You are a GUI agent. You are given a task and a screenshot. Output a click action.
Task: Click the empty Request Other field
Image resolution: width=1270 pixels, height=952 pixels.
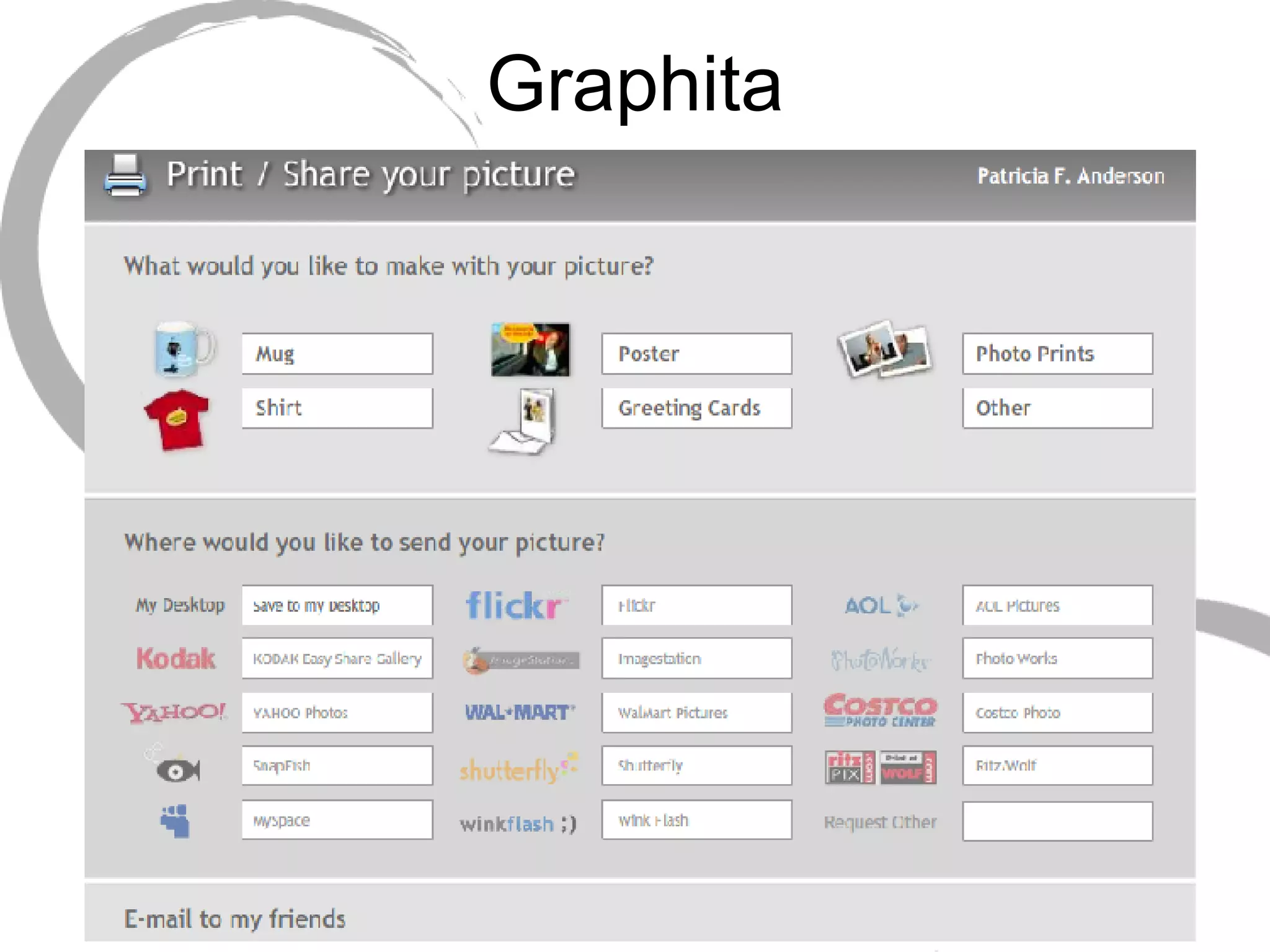point(1058,821)
